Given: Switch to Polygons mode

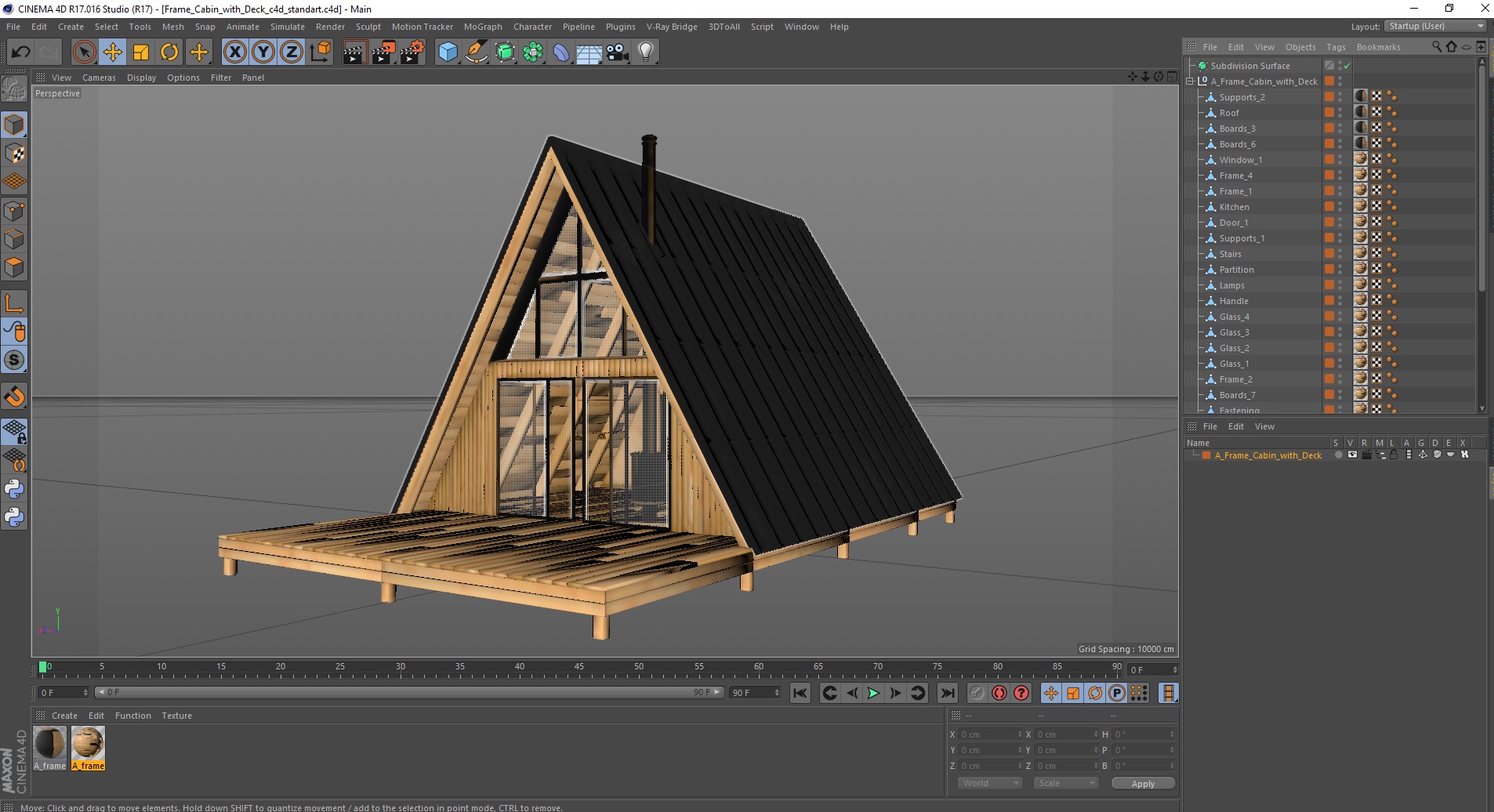Looking at the screenshot, I should click(14, 267).
